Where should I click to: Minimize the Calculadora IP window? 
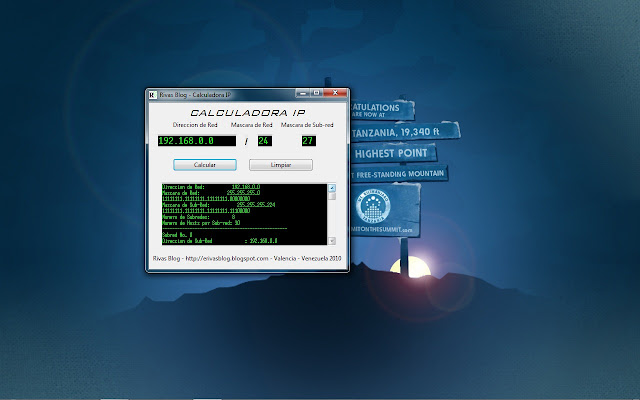[x=302, y=93]
